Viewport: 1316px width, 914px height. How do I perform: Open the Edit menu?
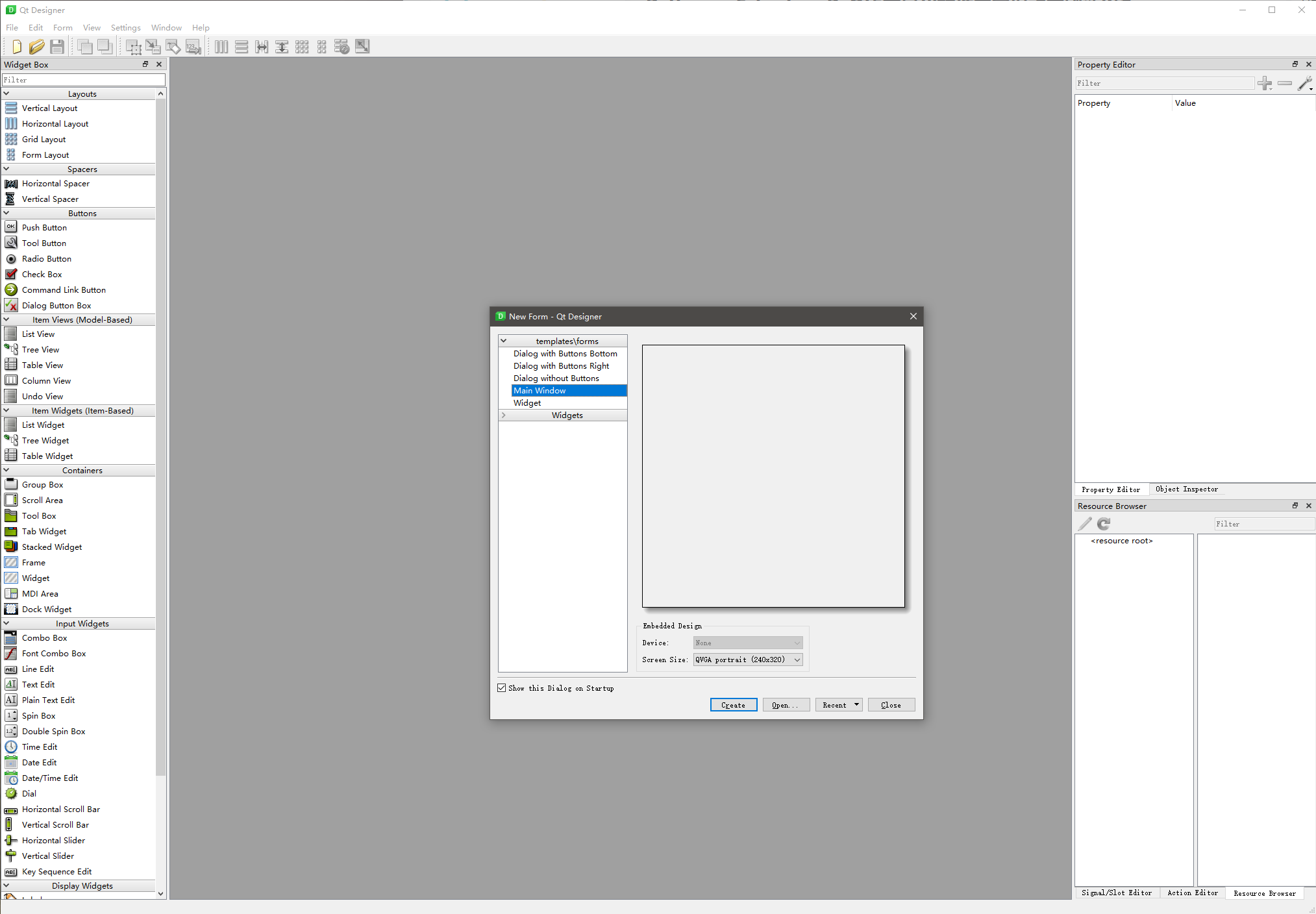pyautogui.click(x=36, y=27)
